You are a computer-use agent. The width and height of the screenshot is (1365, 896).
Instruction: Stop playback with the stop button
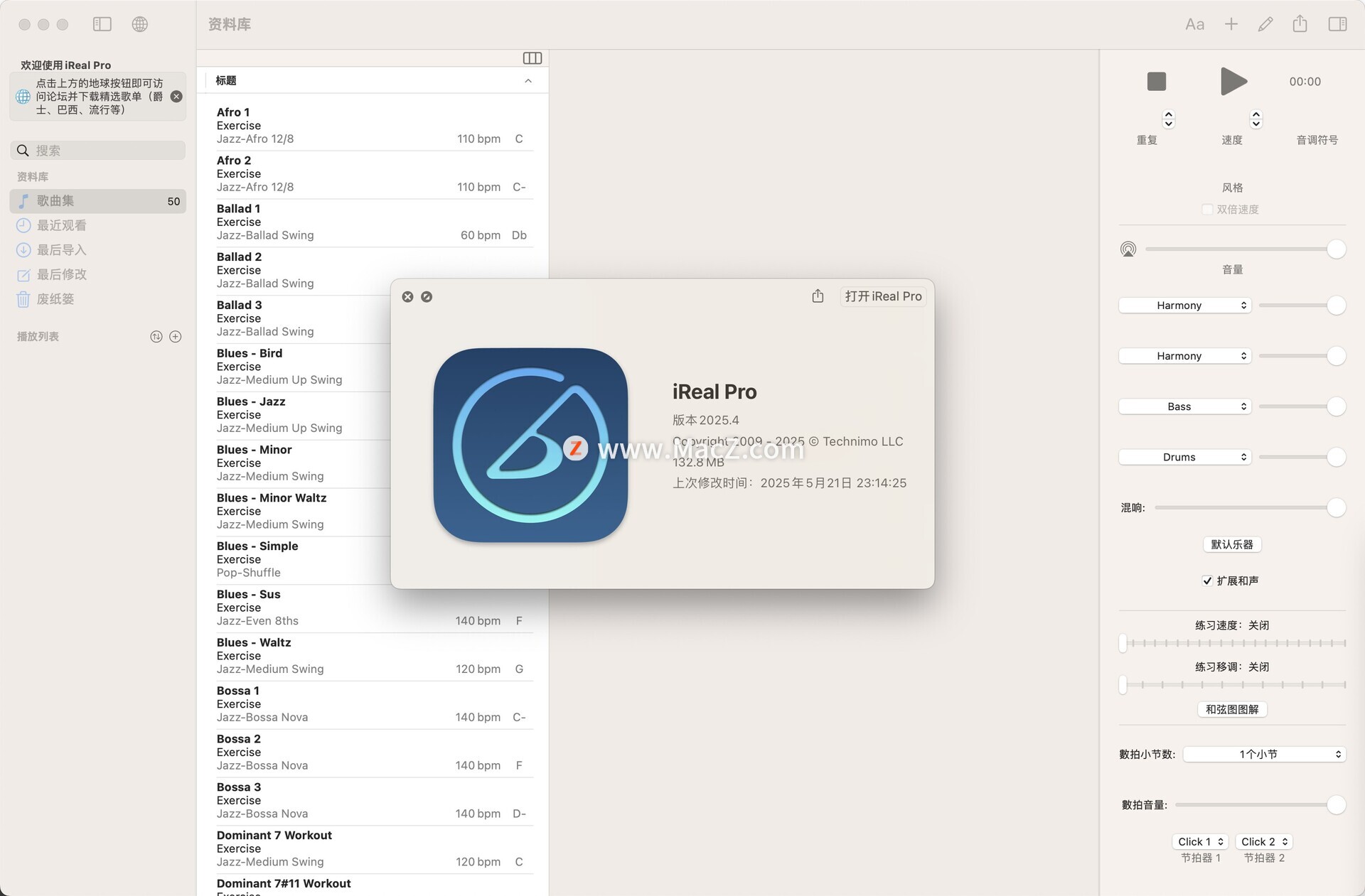coord(1157,81)
